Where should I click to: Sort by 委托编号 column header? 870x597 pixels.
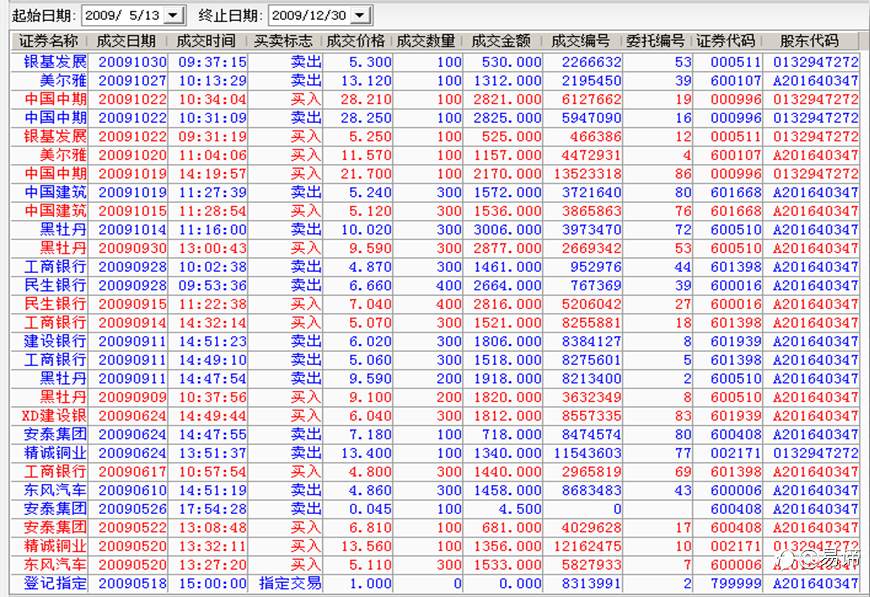pyautogui.click(x=656, y=41)
